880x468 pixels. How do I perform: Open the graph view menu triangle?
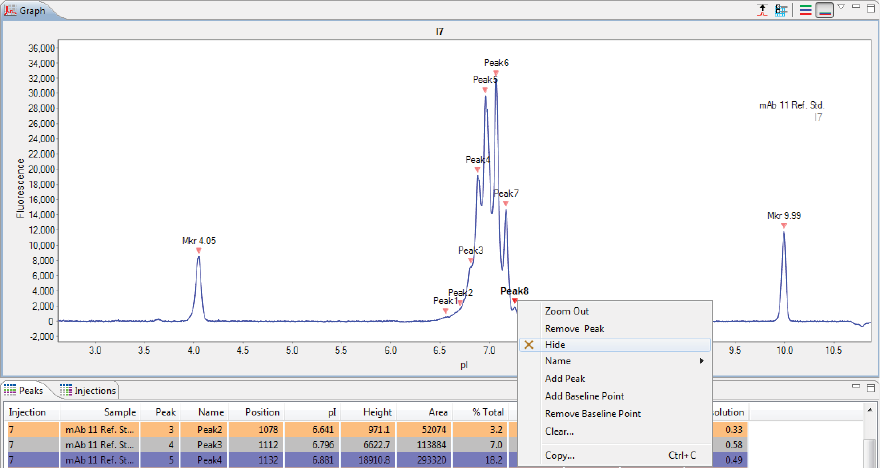[841, 8]
